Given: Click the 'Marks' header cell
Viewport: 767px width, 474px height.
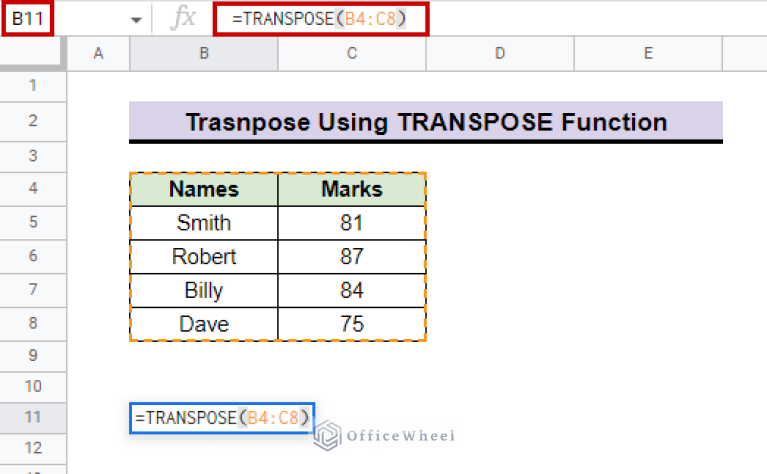Looking at the screenshot, I should (352, 189).
